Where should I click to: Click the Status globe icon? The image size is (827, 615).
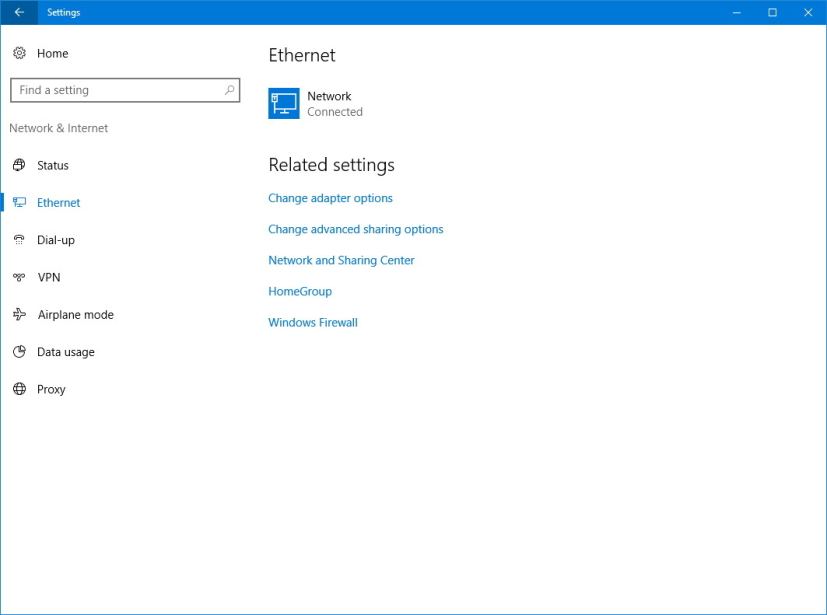pyautogui.click(x=19, y=165)
